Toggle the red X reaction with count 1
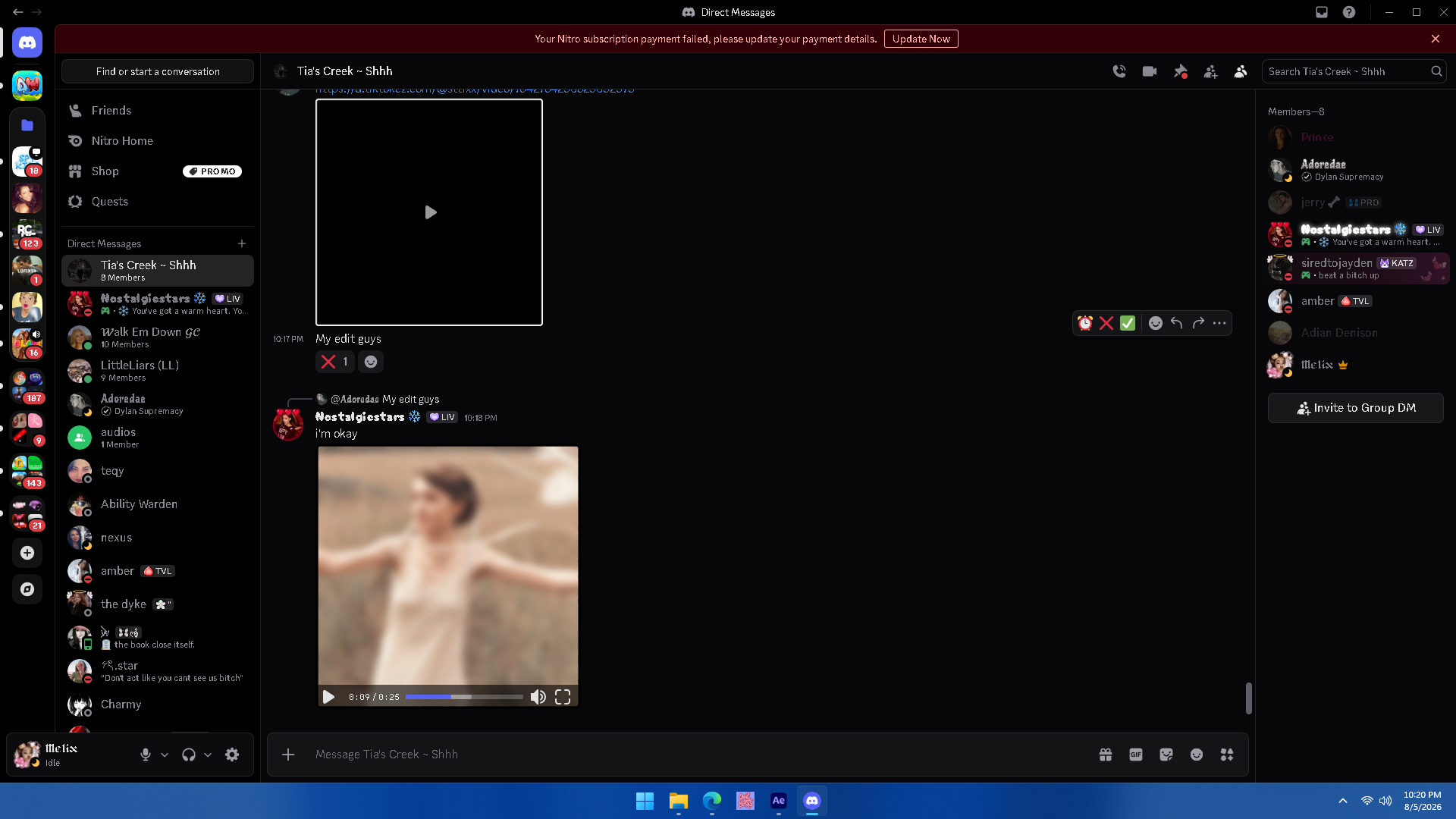 (x=334, y=362)
